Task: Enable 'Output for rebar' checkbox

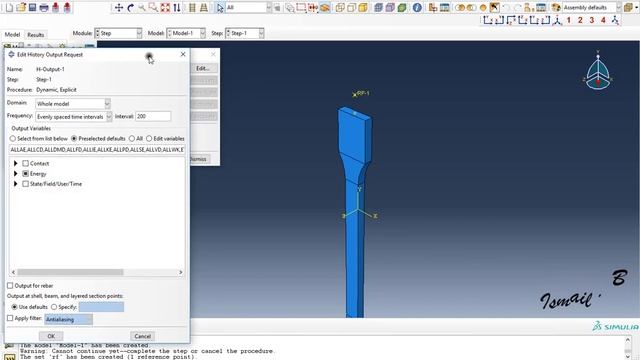Action: [x=10, y=286]
